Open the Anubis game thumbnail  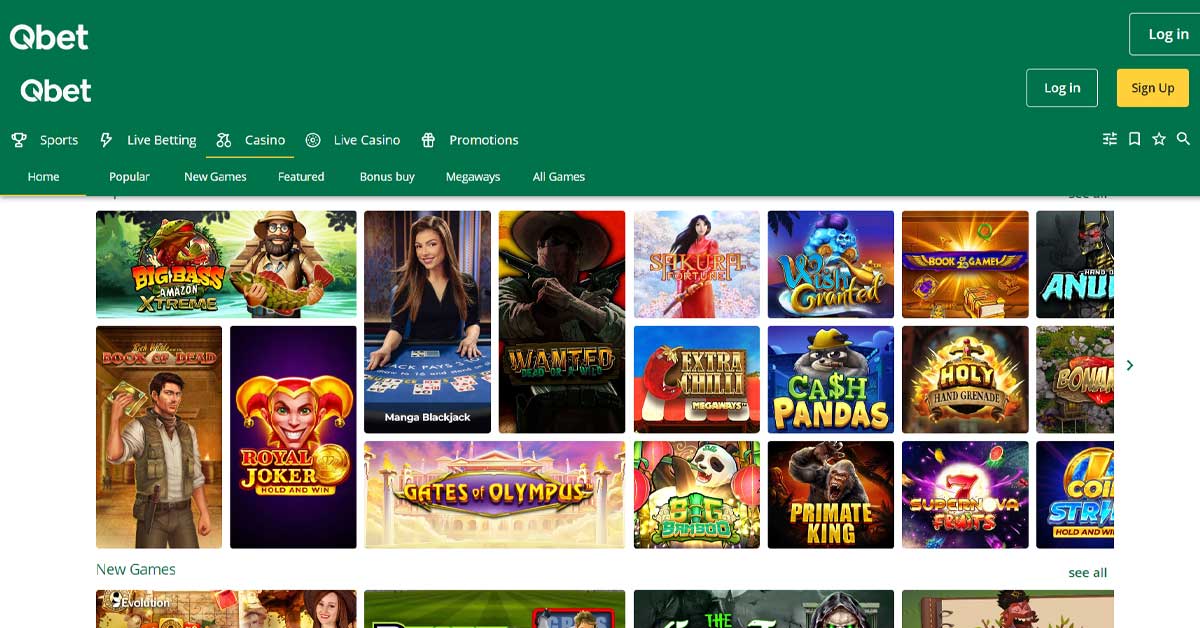tap(1075, 264)
